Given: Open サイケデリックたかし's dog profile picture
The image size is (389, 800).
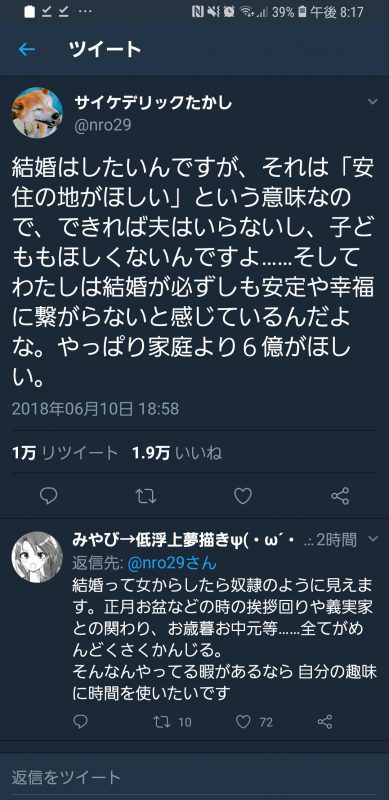Looking at the screenshot, I should [x=37, y=113].
